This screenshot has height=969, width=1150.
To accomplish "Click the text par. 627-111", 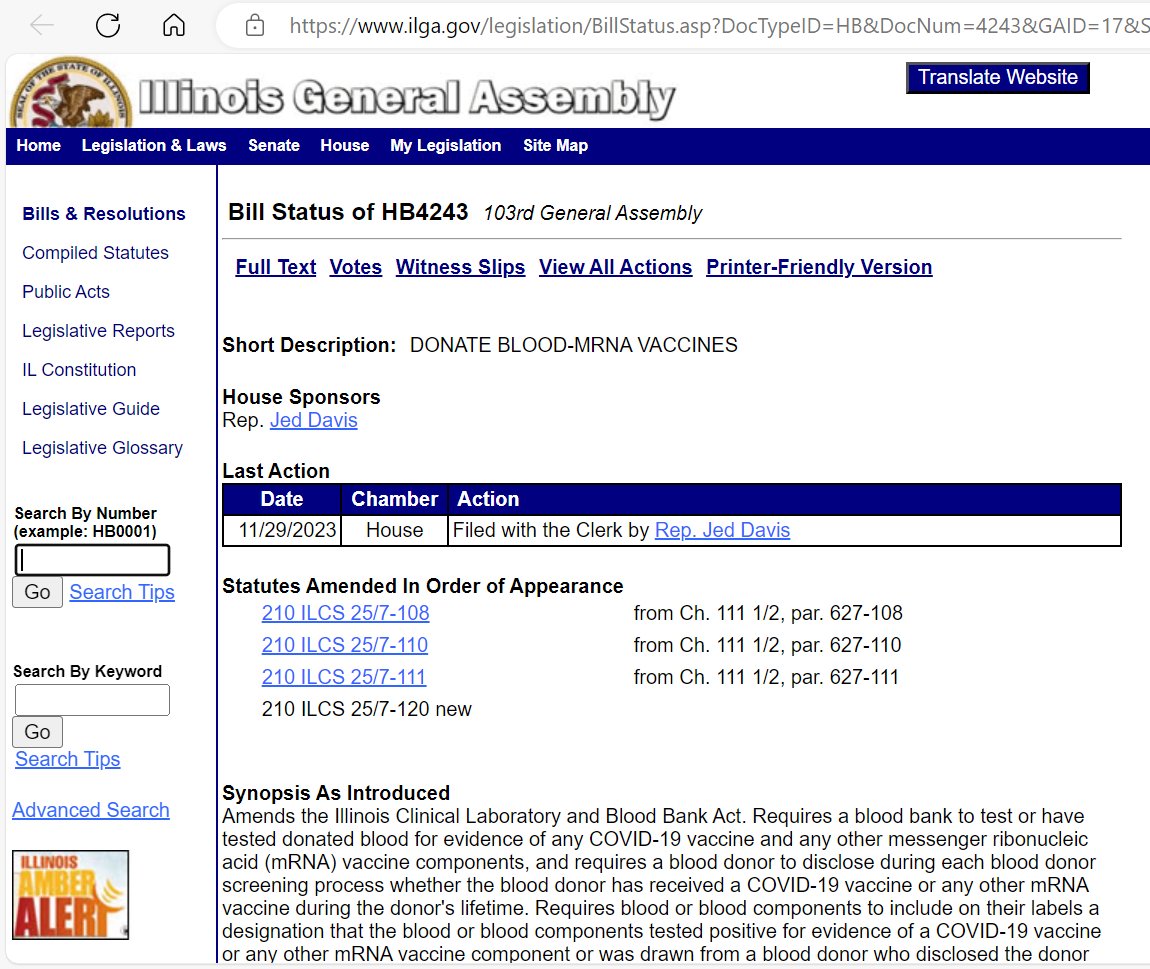I will coord(845,677).
